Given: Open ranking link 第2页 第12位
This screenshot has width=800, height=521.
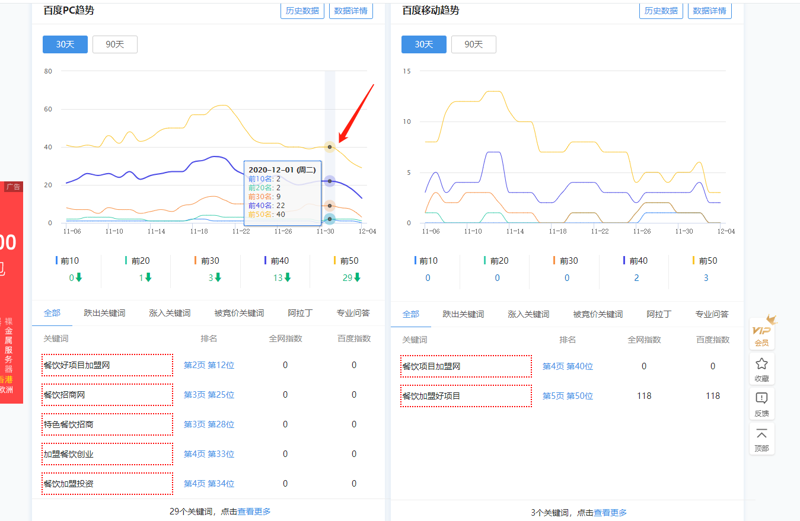Looking at the screenshot, I should 208,366.
